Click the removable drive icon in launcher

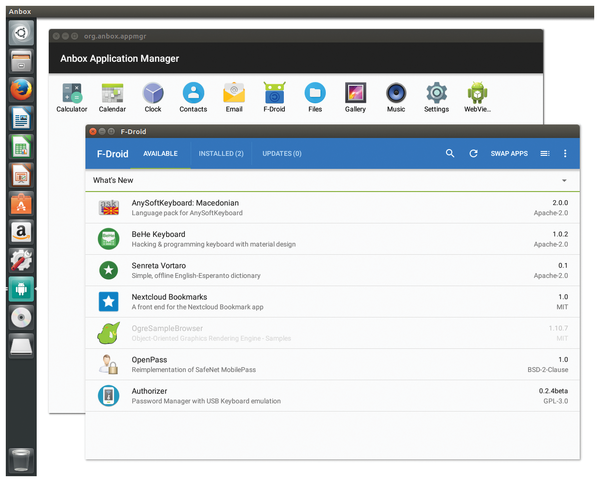coord(21,346)
